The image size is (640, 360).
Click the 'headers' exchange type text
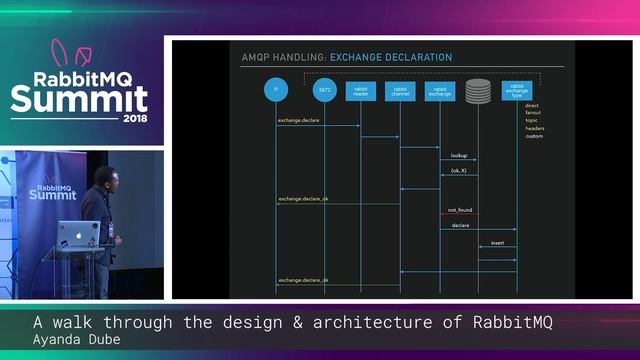(x=535, y=128)
